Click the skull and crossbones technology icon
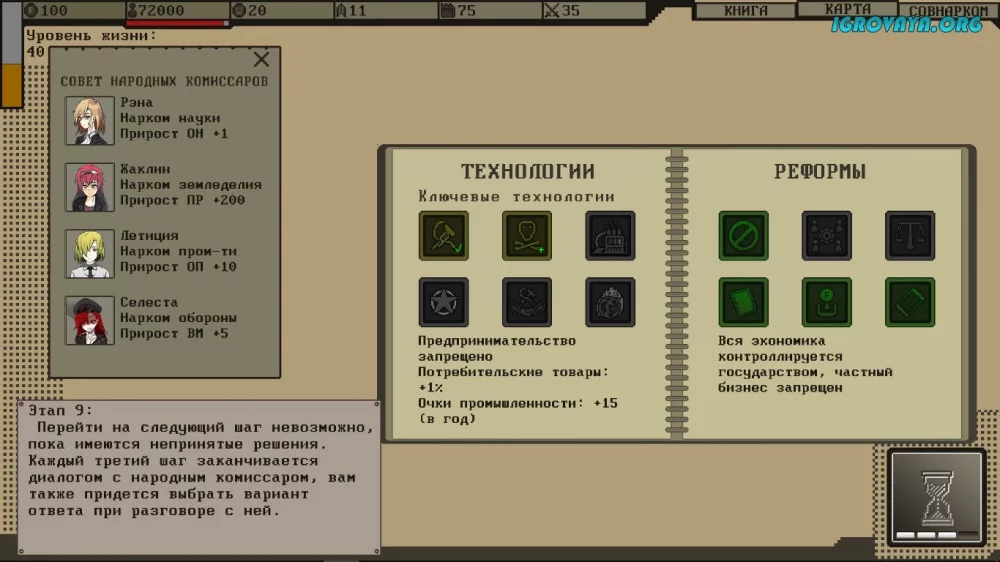The width and height of the screenshot is (1000, 562). [526, 236]
